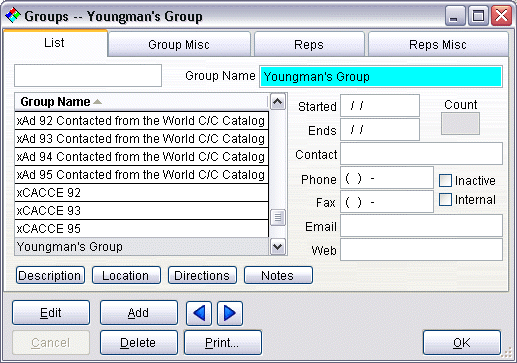Select the xCACCE 95 row
This screenshot has height=363, width=517.
(142, 228)
